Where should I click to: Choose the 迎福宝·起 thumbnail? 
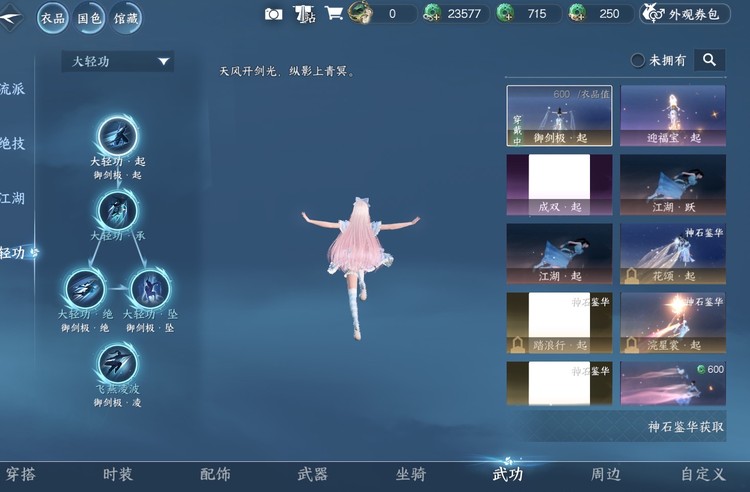[x=673, y=115]
